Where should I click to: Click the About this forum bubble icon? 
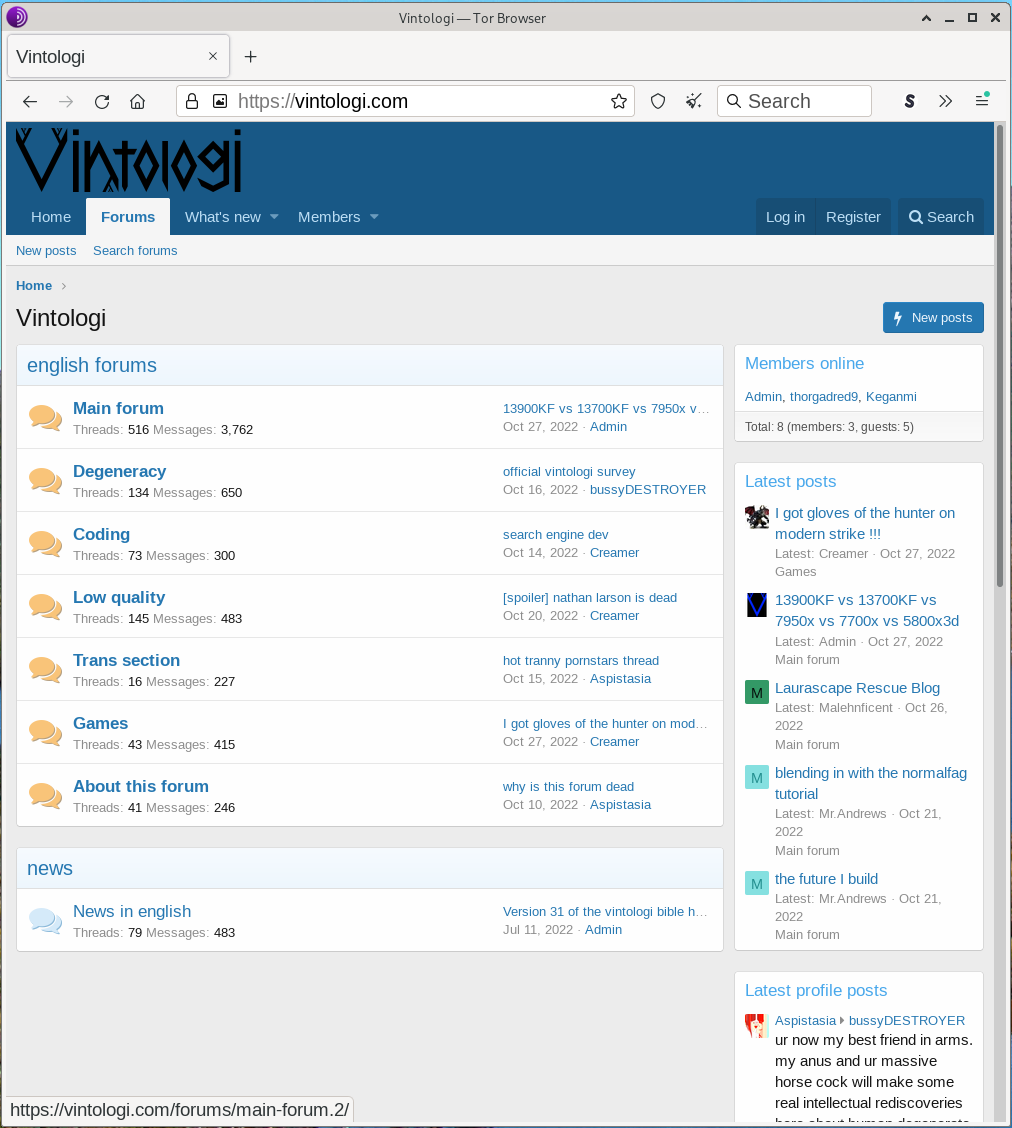[x=45, y=795]
